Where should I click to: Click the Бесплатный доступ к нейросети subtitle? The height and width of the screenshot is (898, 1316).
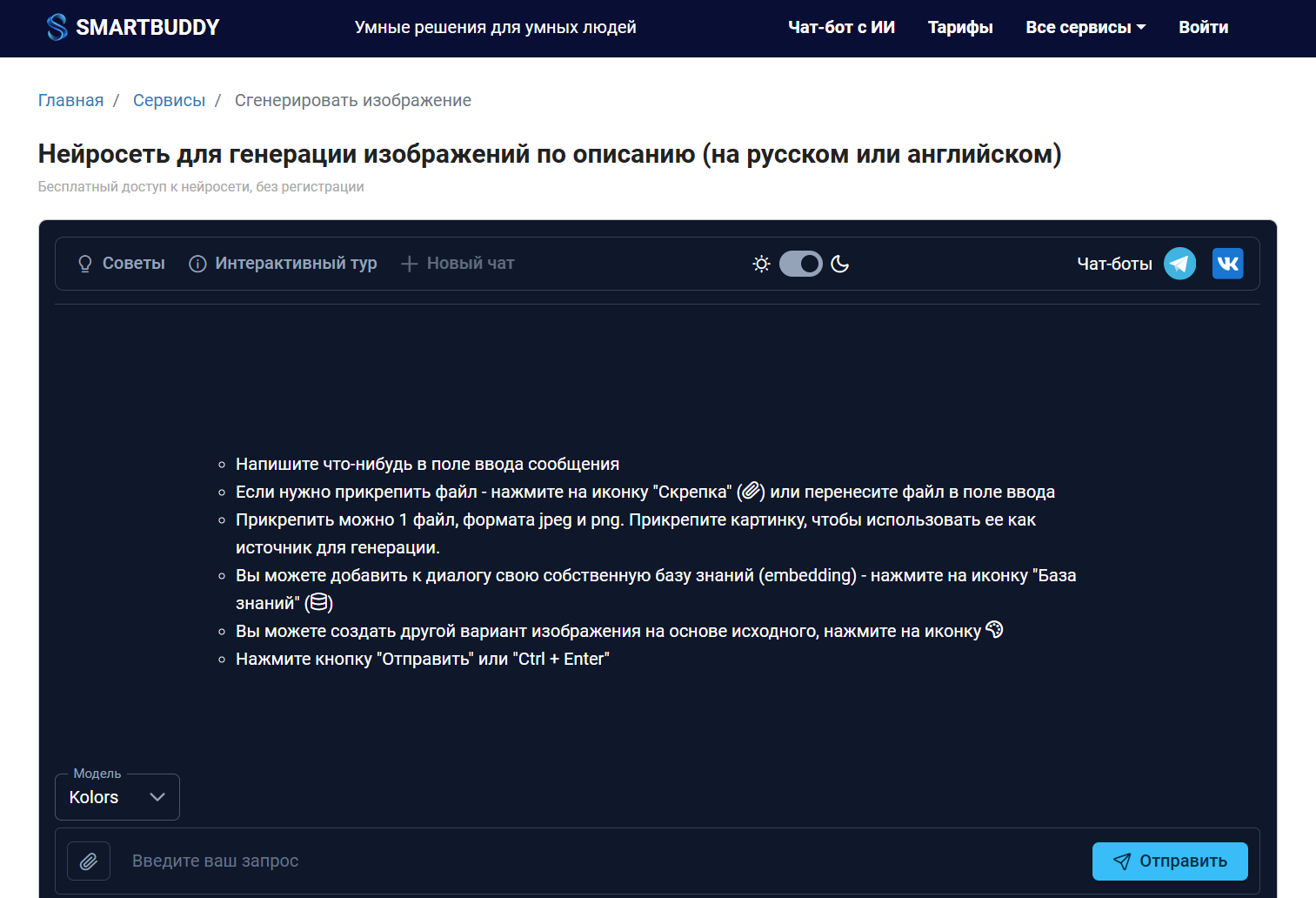point(201,186)
